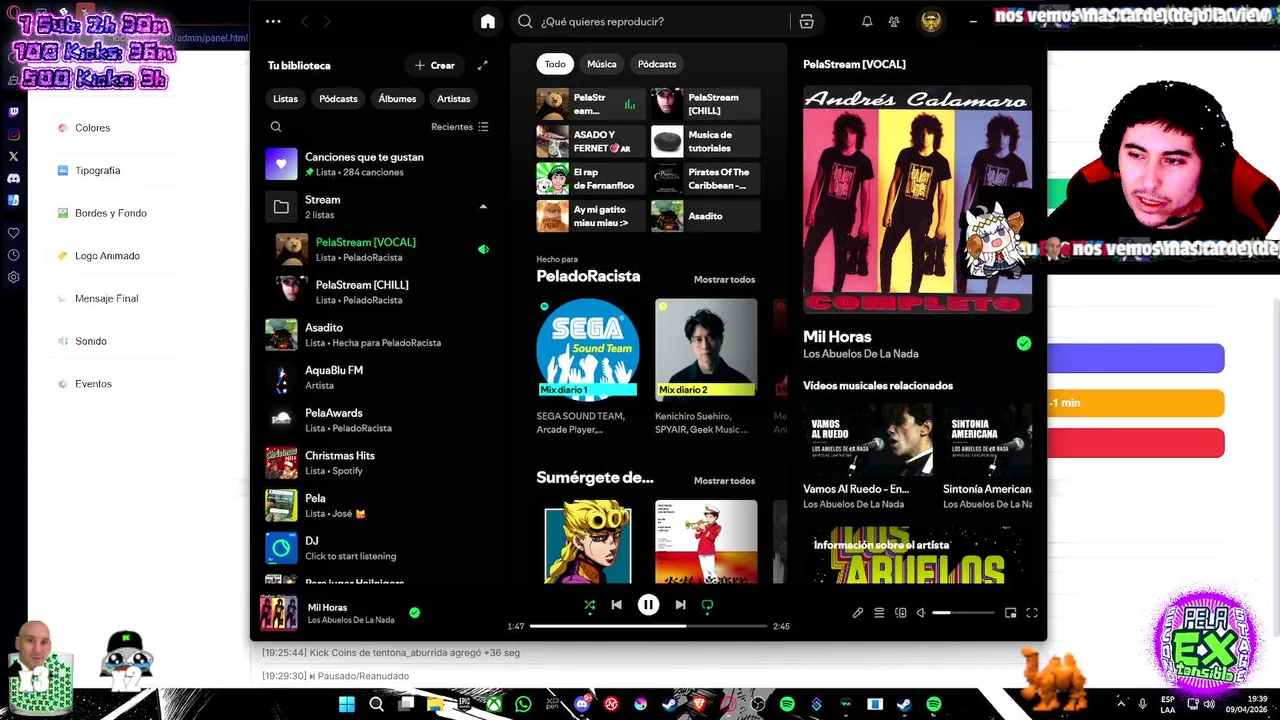Click Mostrar todos beside PeladoRacista
The height and width of the screenshot is (720, 1280).
(x=724, y=280)
